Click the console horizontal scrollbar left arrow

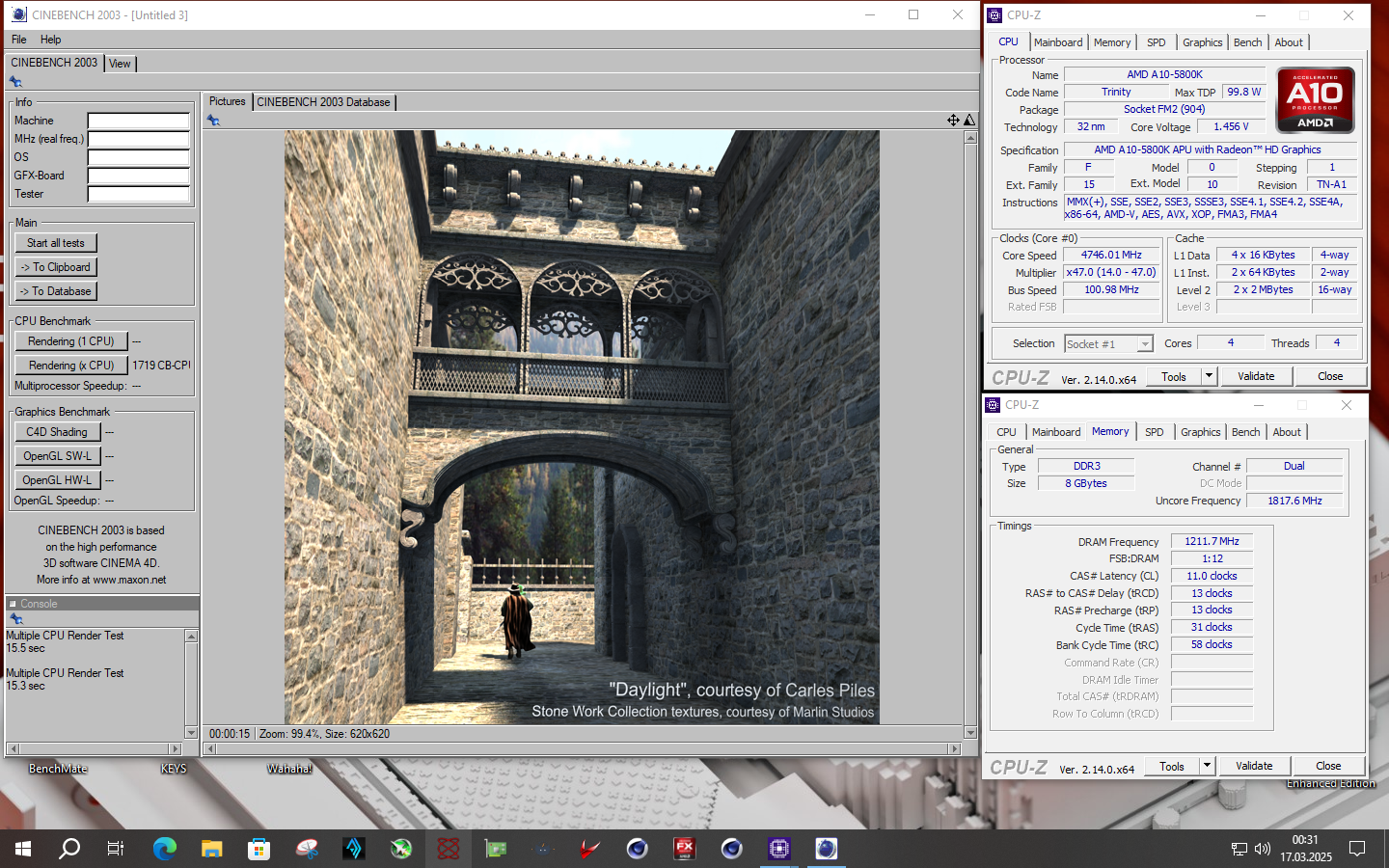13,748
